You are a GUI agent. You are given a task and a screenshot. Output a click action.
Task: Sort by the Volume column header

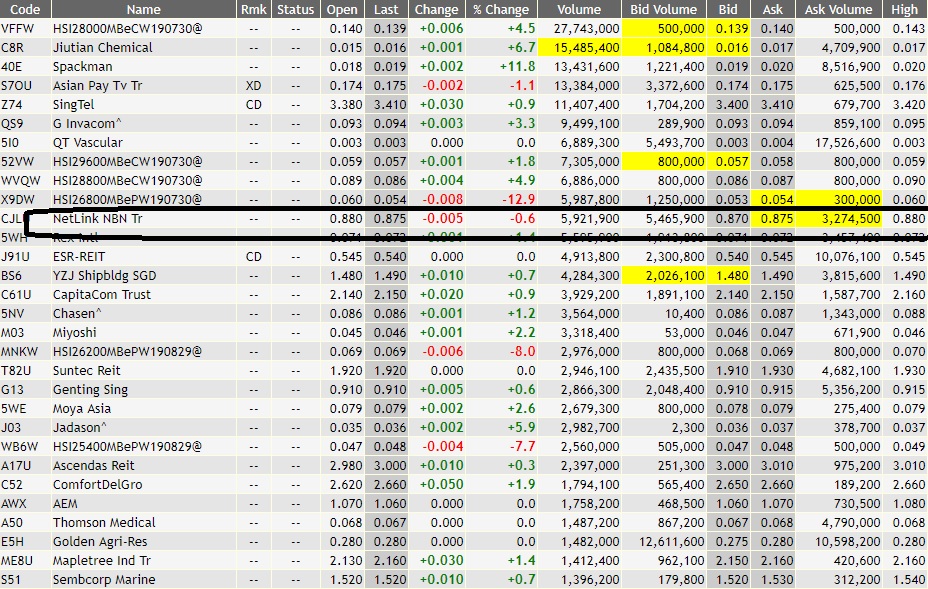point(579,9)
